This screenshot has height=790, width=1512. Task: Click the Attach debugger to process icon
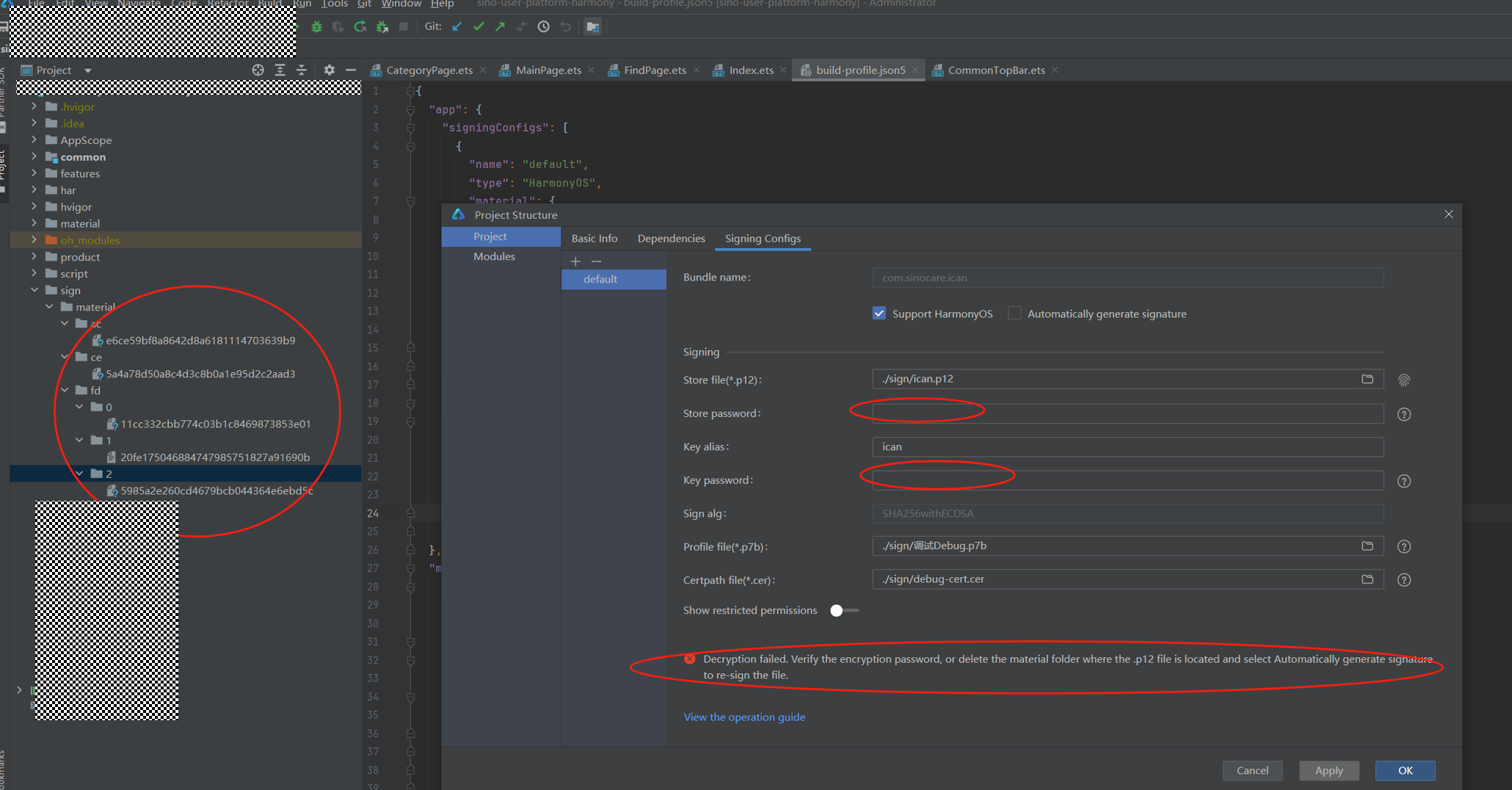tap(382, 27)
